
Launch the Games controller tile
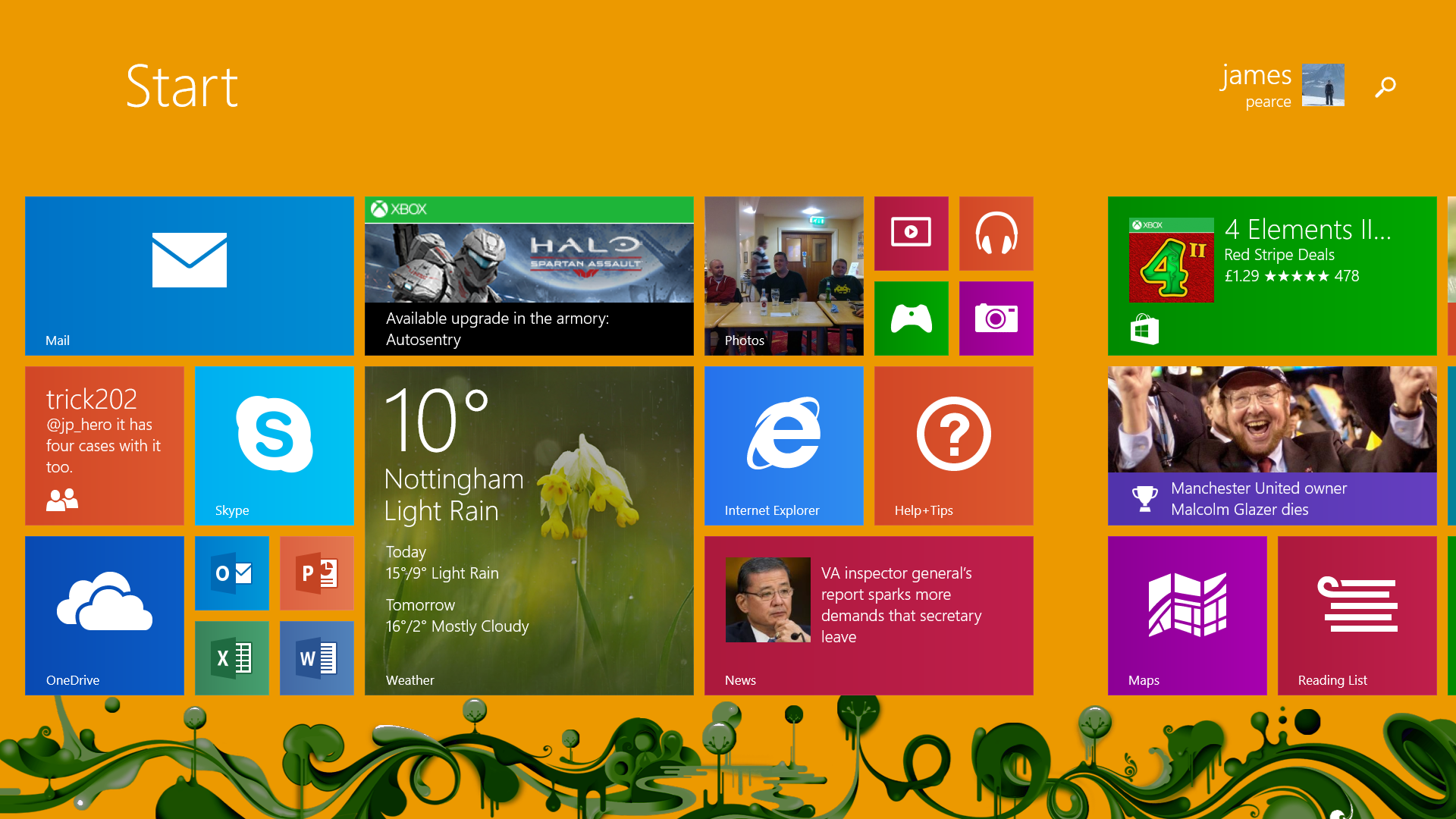[x=911, y=318]
